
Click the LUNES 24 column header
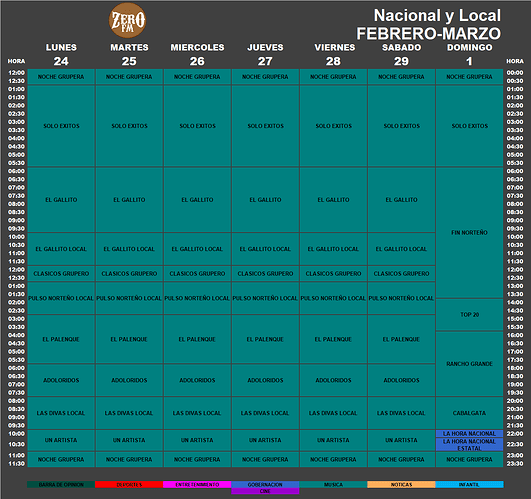point(61,54)
